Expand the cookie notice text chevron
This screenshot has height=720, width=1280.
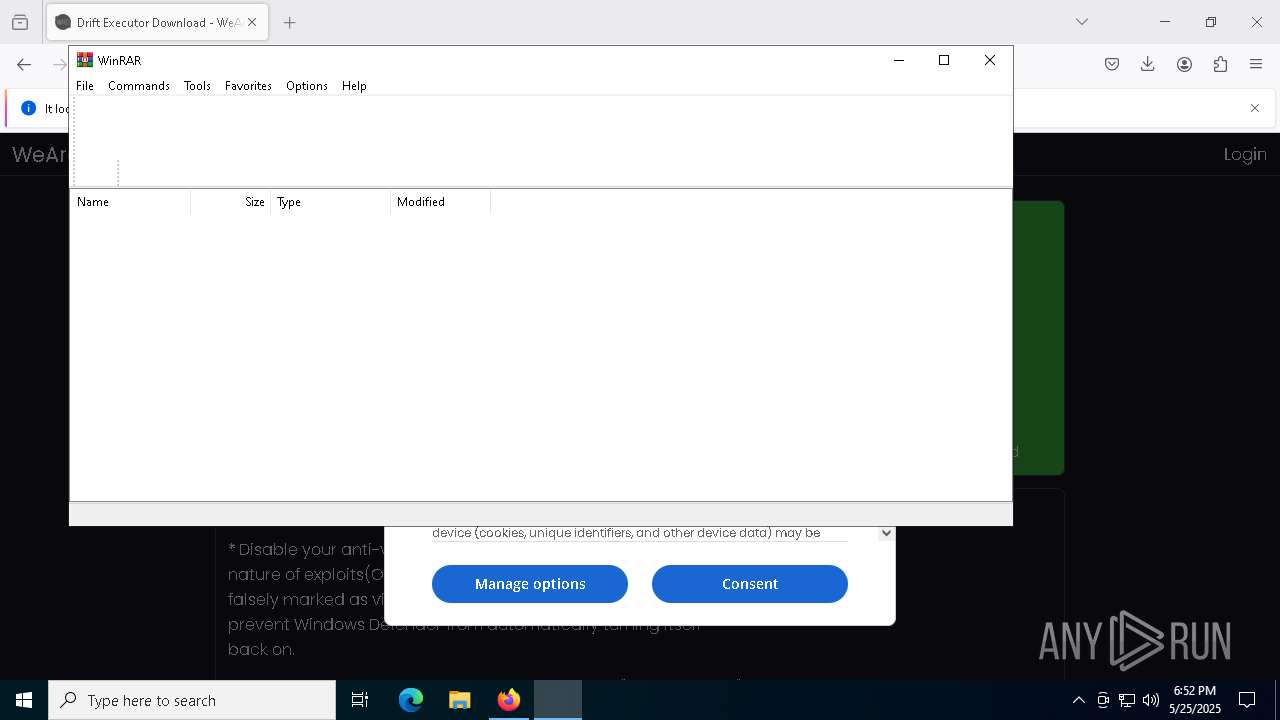(886, 533)
